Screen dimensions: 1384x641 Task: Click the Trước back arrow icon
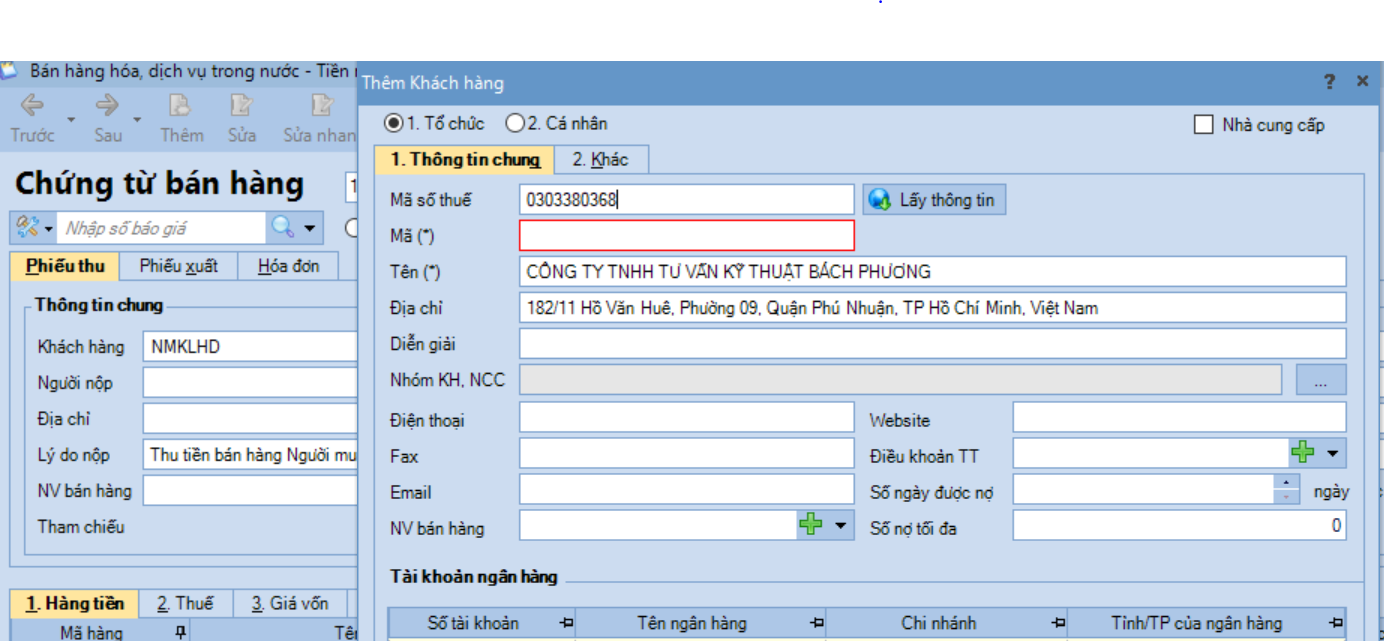coord(31,105)
